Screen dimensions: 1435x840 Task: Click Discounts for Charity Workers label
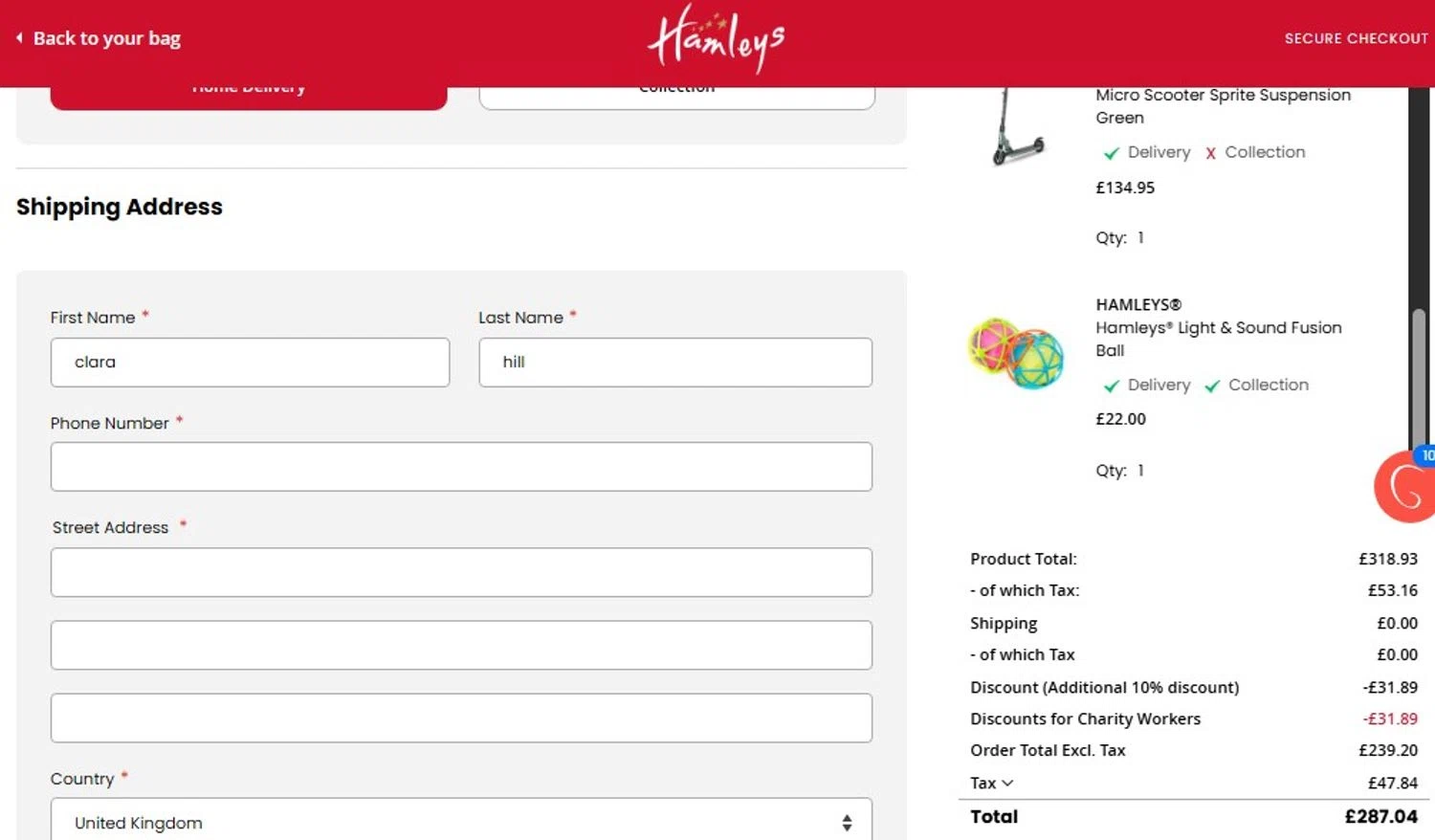tap(1085, 718)
